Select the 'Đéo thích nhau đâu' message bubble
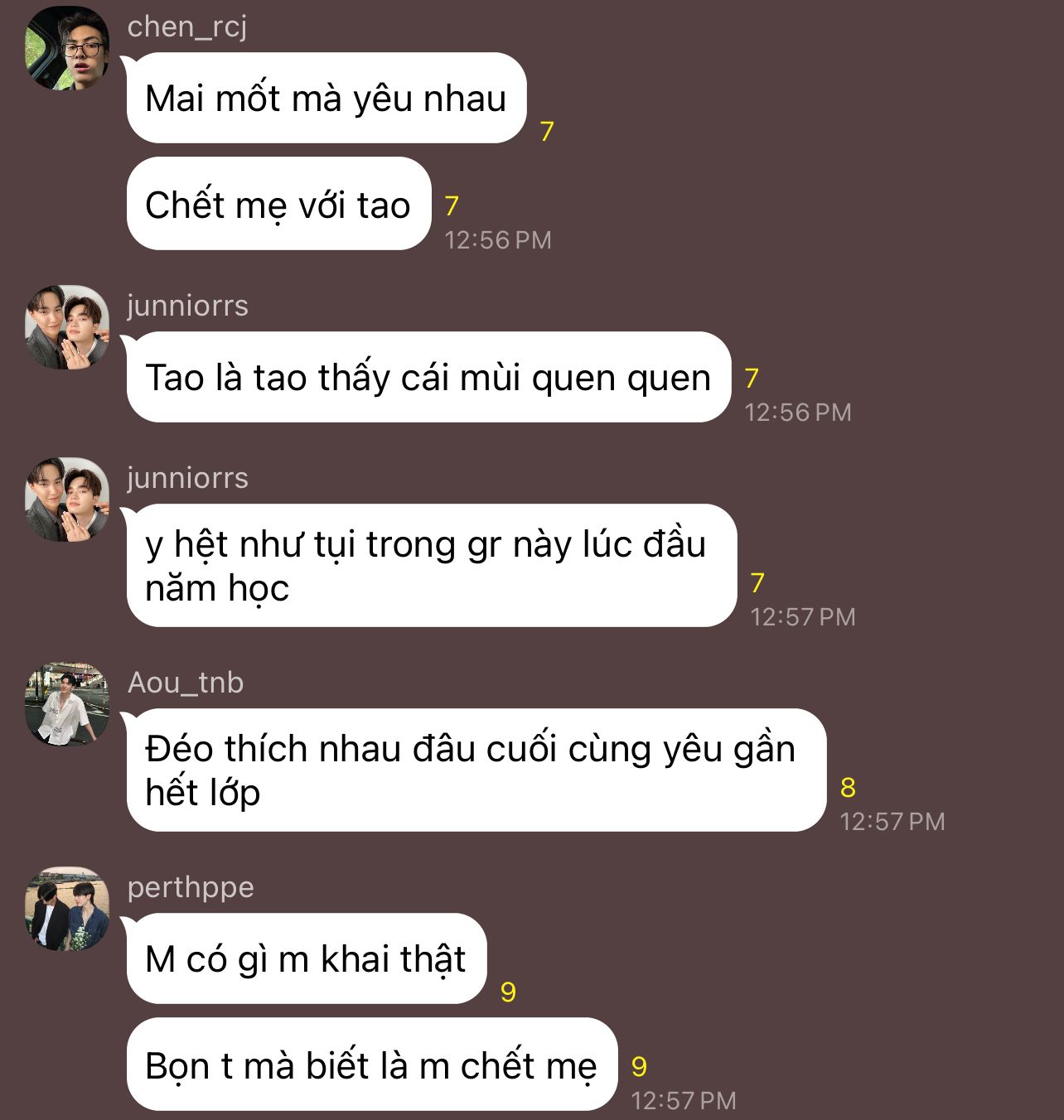The width and height of the screenshot is (1064, 1120). pos(476,770)
